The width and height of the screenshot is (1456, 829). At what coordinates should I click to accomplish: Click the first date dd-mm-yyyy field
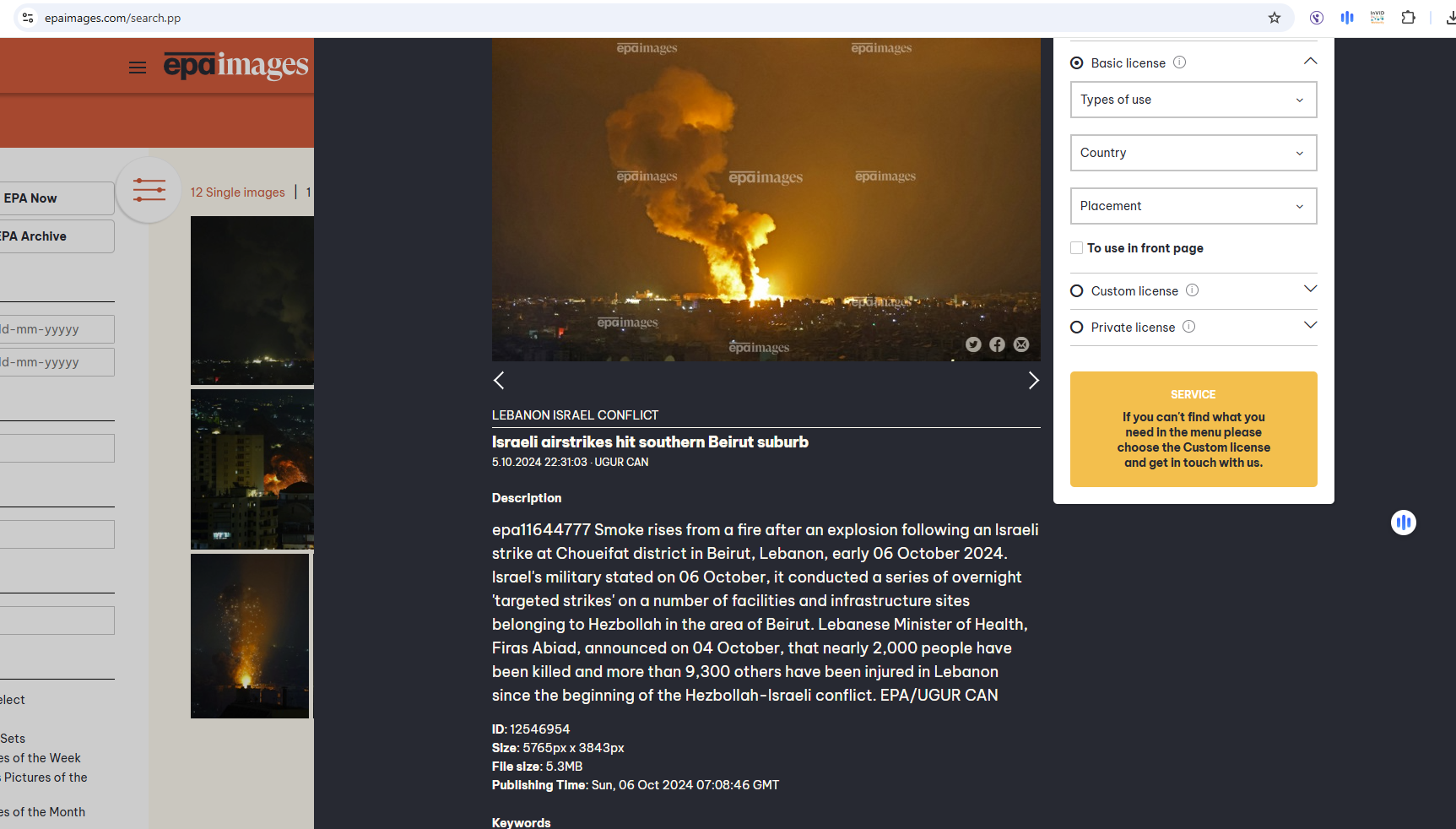57,329
